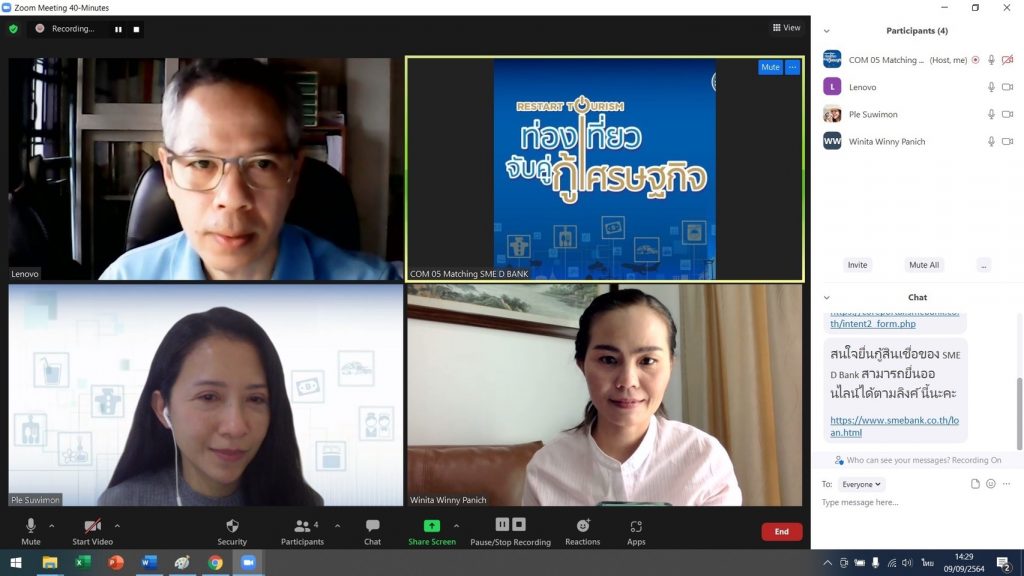
Task: Open the Everyone recipient dropdown
Action: [861, 484]
